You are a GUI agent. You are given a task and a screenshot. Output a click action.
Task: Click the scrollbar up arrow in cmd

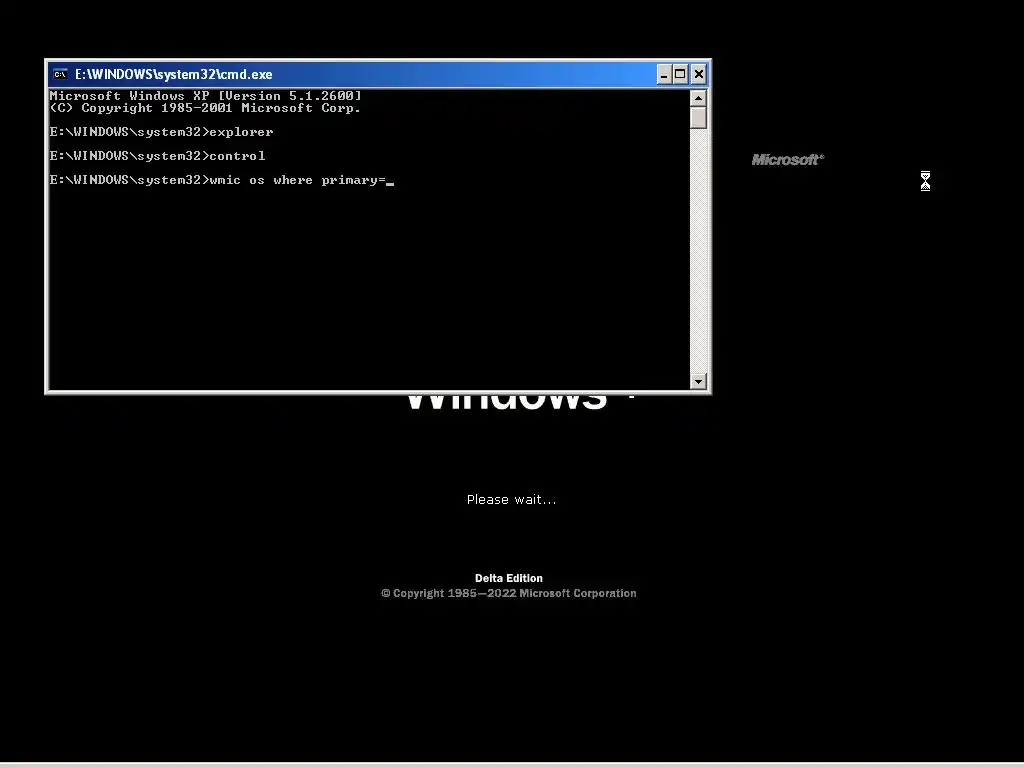pyautogui.click(x=698, y=99)
